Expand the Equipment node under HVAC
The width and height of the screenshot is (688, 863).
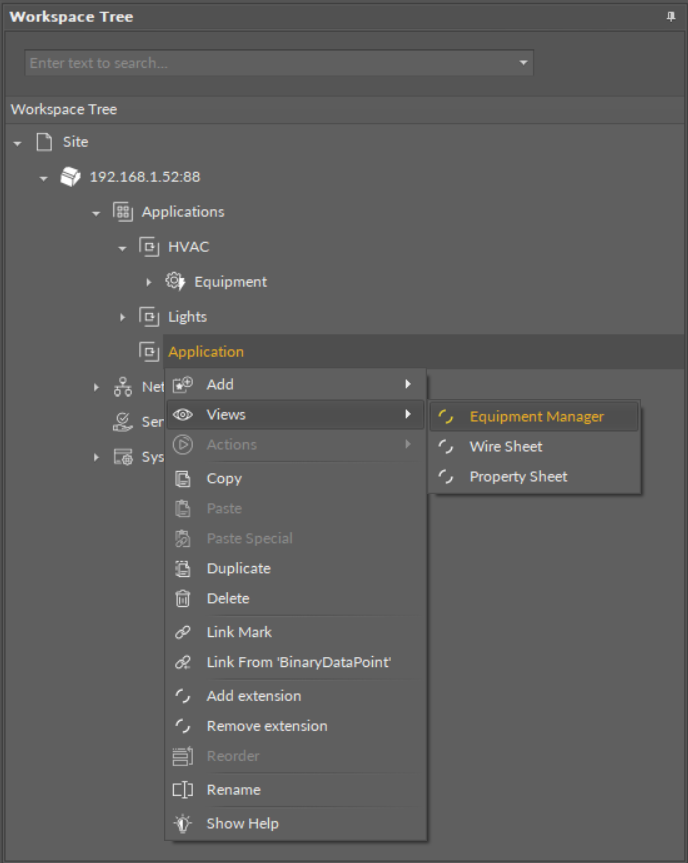point(149,282)
